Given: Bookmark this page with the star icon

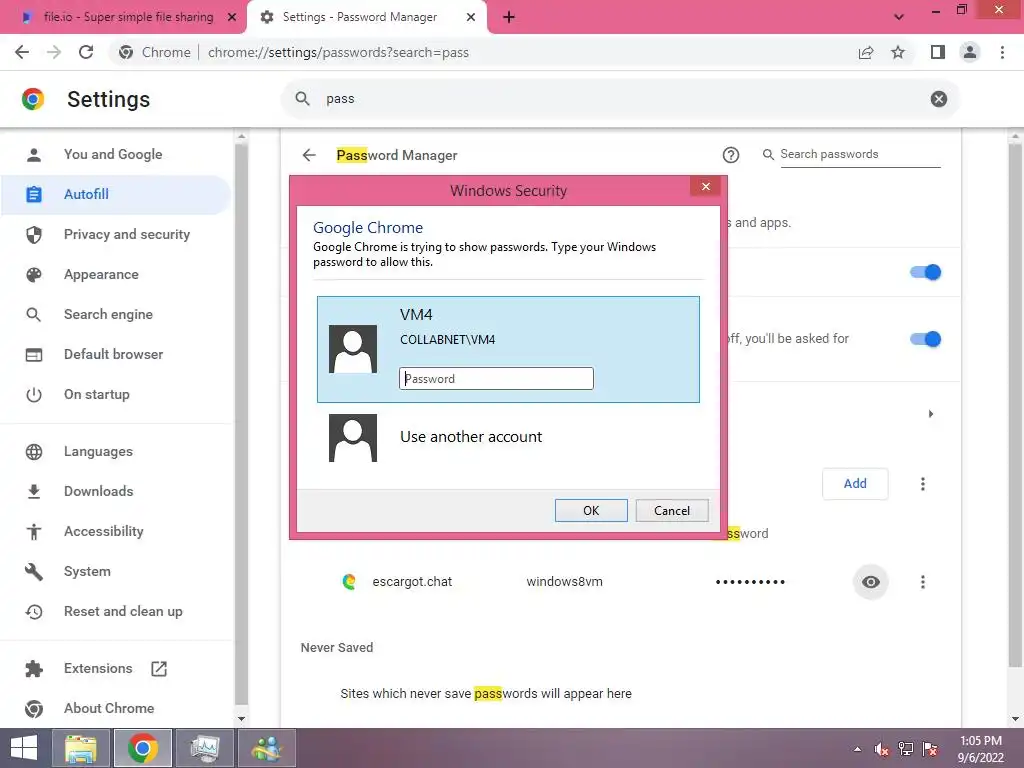Looking at the screenshot, I should point(898,52).
